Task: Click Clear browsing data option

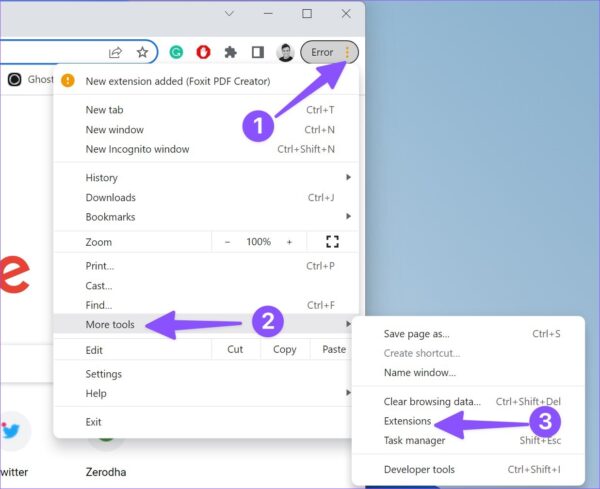Action: (x=432, y=401)
